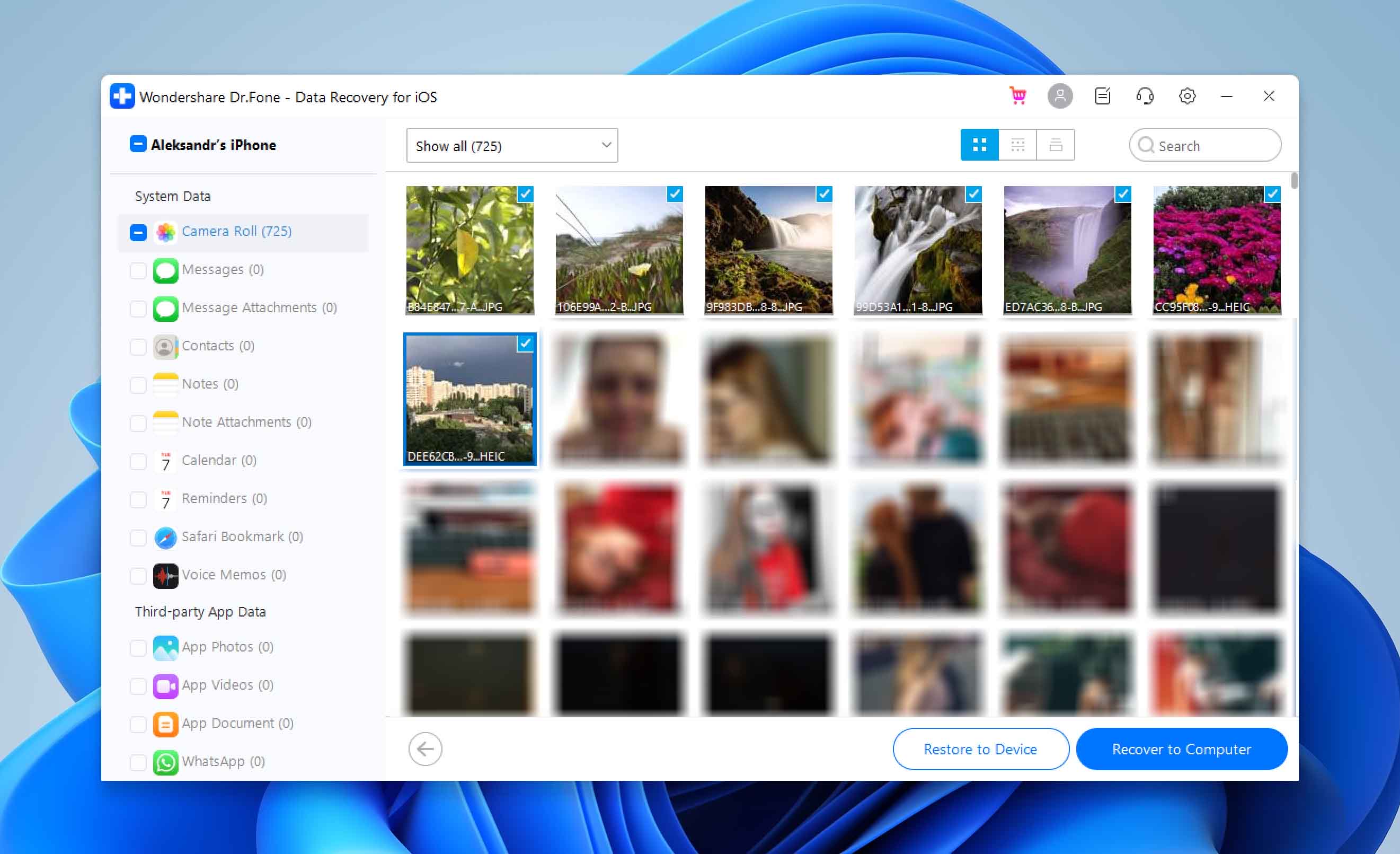Click the App Videos icon
1400x854 pixels.
click(165, 686)
